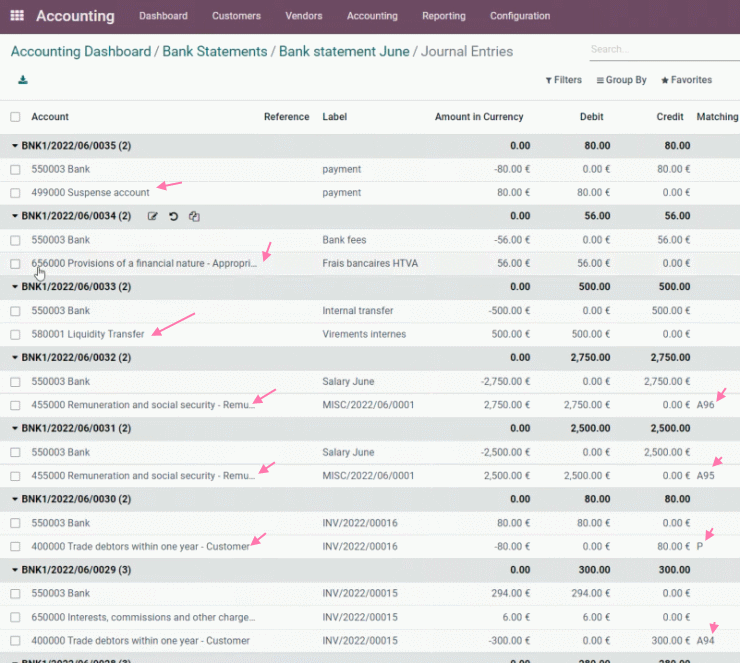Click into the Search field
The image size is (740, 663).
[x=664, y=50]
